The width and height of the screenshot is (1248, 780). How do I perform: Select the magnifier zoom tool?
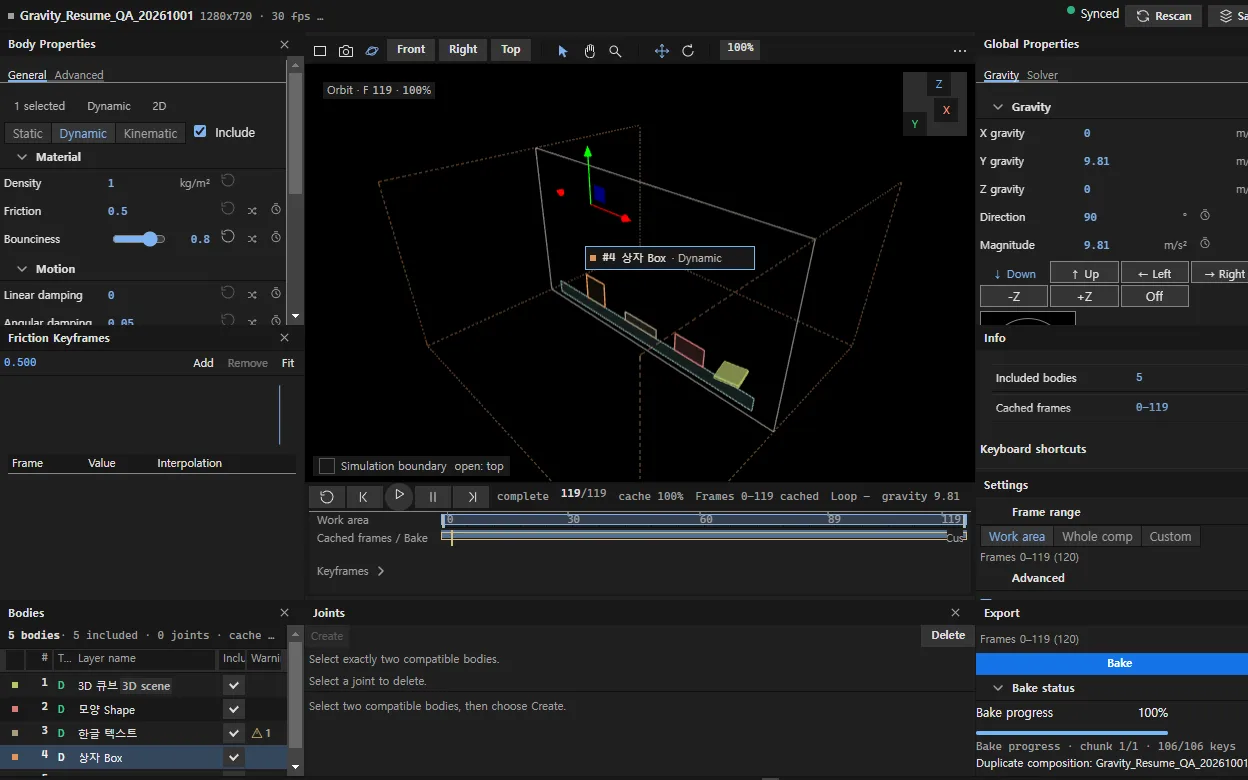pos(616,51)
